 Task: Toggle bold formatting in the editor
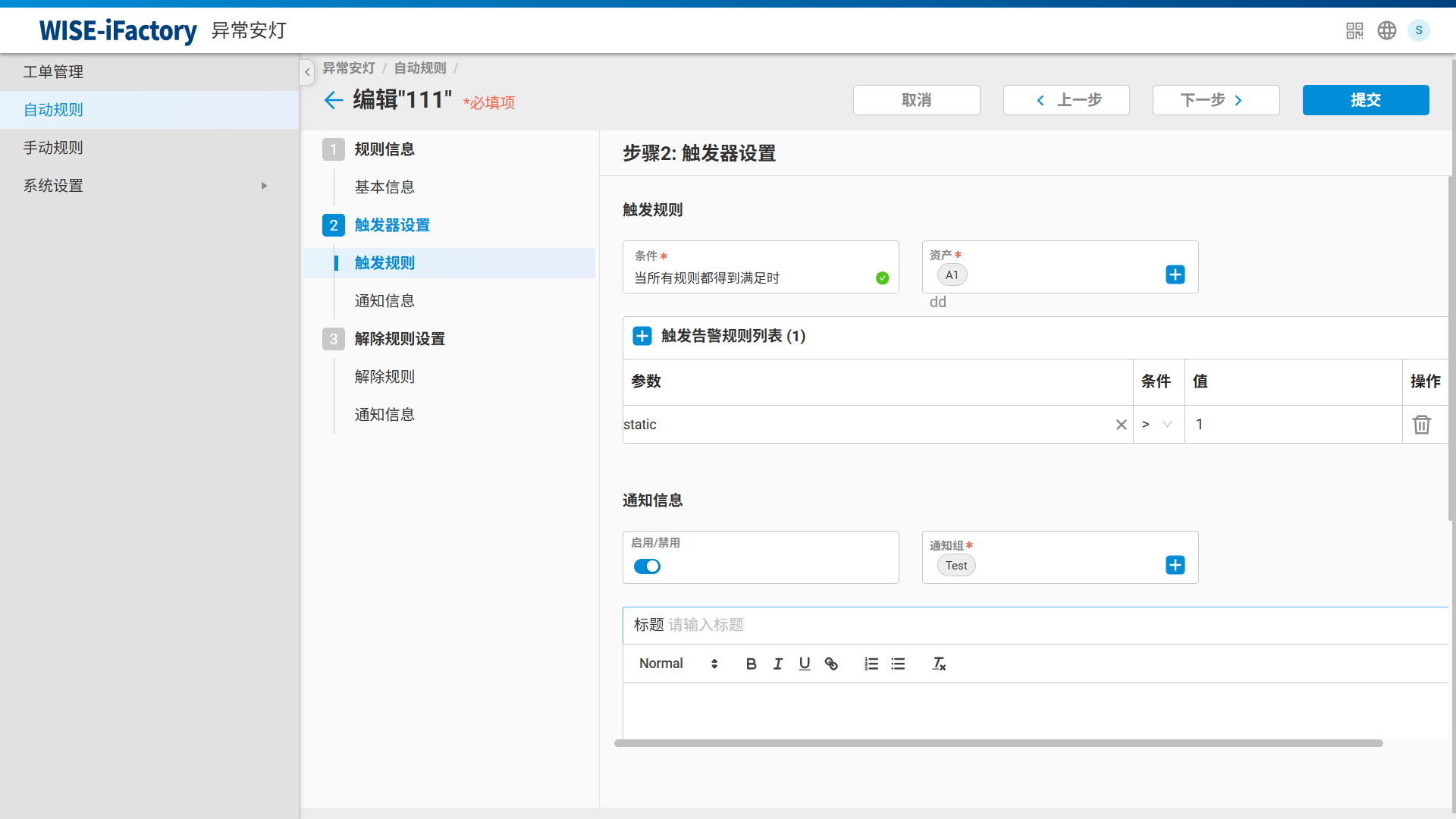pos(751,664)
